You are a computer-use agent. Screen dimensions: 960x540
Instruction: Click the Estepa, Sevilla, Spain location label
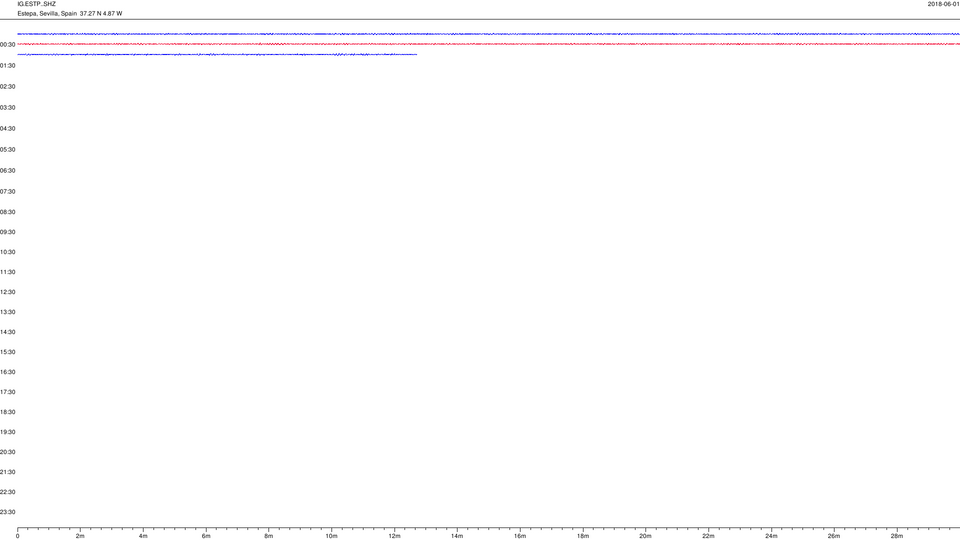click(47, 13)
